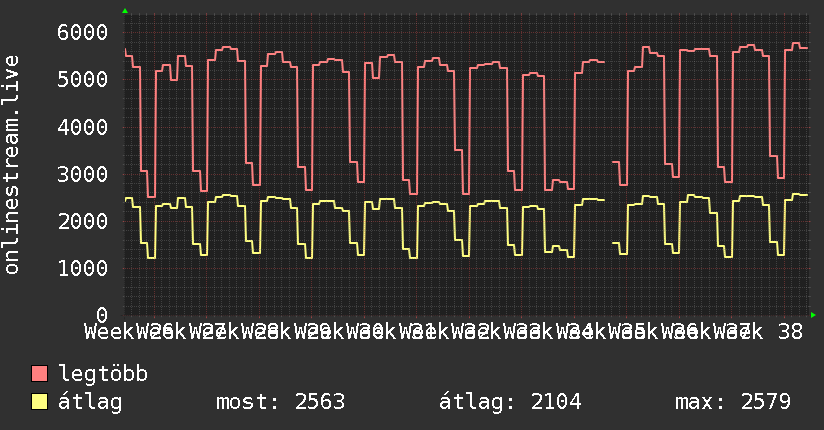Click the y-axis label 0
Screen dimensions: 824x430
(x=102, y=315)
